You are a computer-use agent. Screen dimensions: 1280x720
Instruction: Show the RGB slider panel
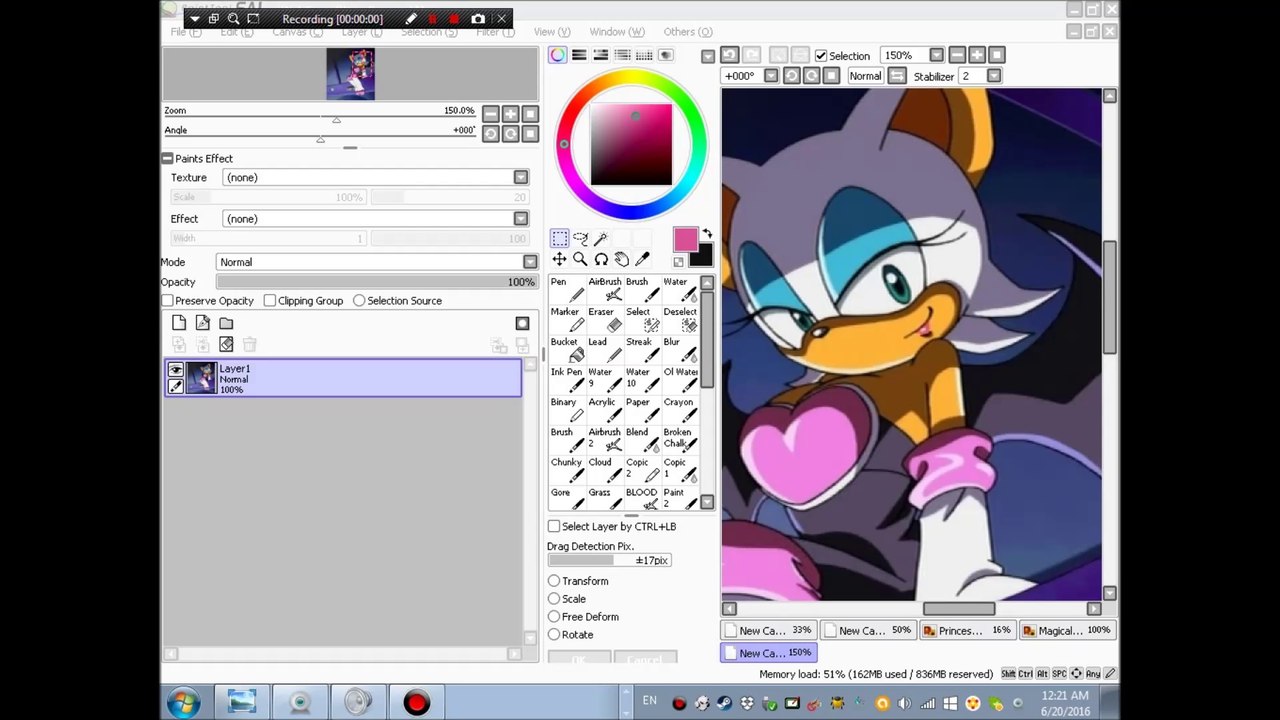579,55
